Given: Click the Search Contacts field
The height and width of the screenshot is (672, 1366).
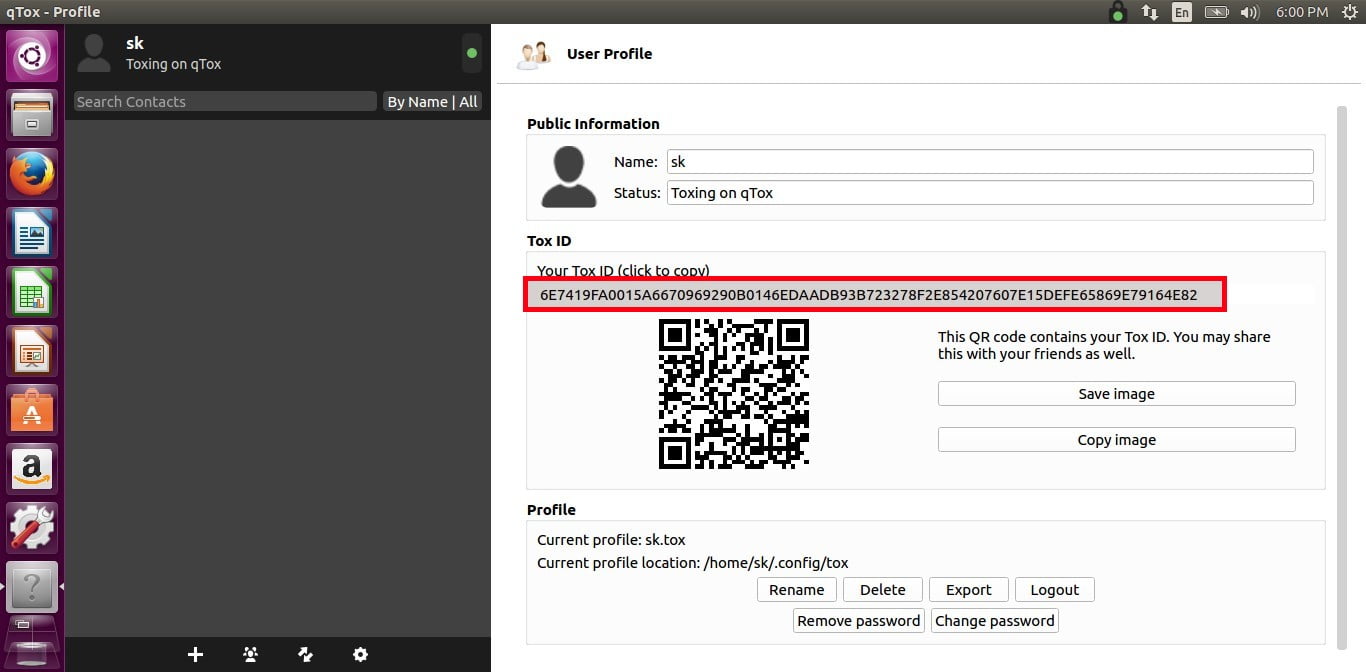Looking at the screenshot, I should pyautogui.click(x=225, y=102).
